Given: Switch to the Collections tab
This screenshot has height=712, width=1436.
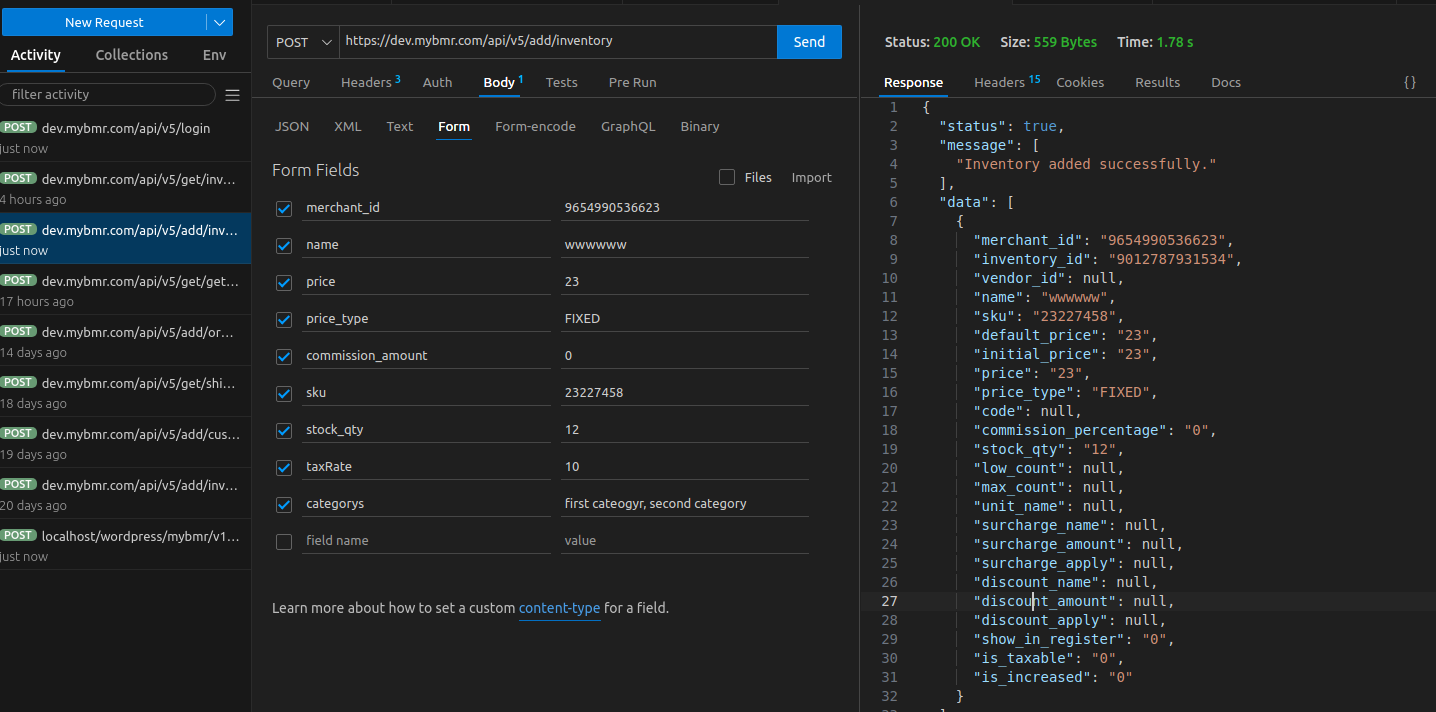Looking at the screenshot, I should (x=131, y=55).
